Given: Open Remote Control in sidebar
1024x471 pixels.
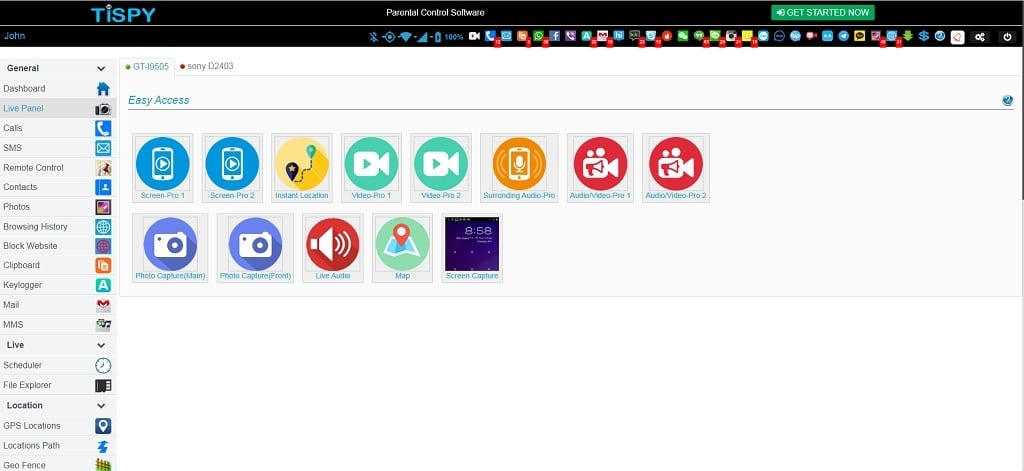Looking at the screenshot, I should (x=58, y=168).
